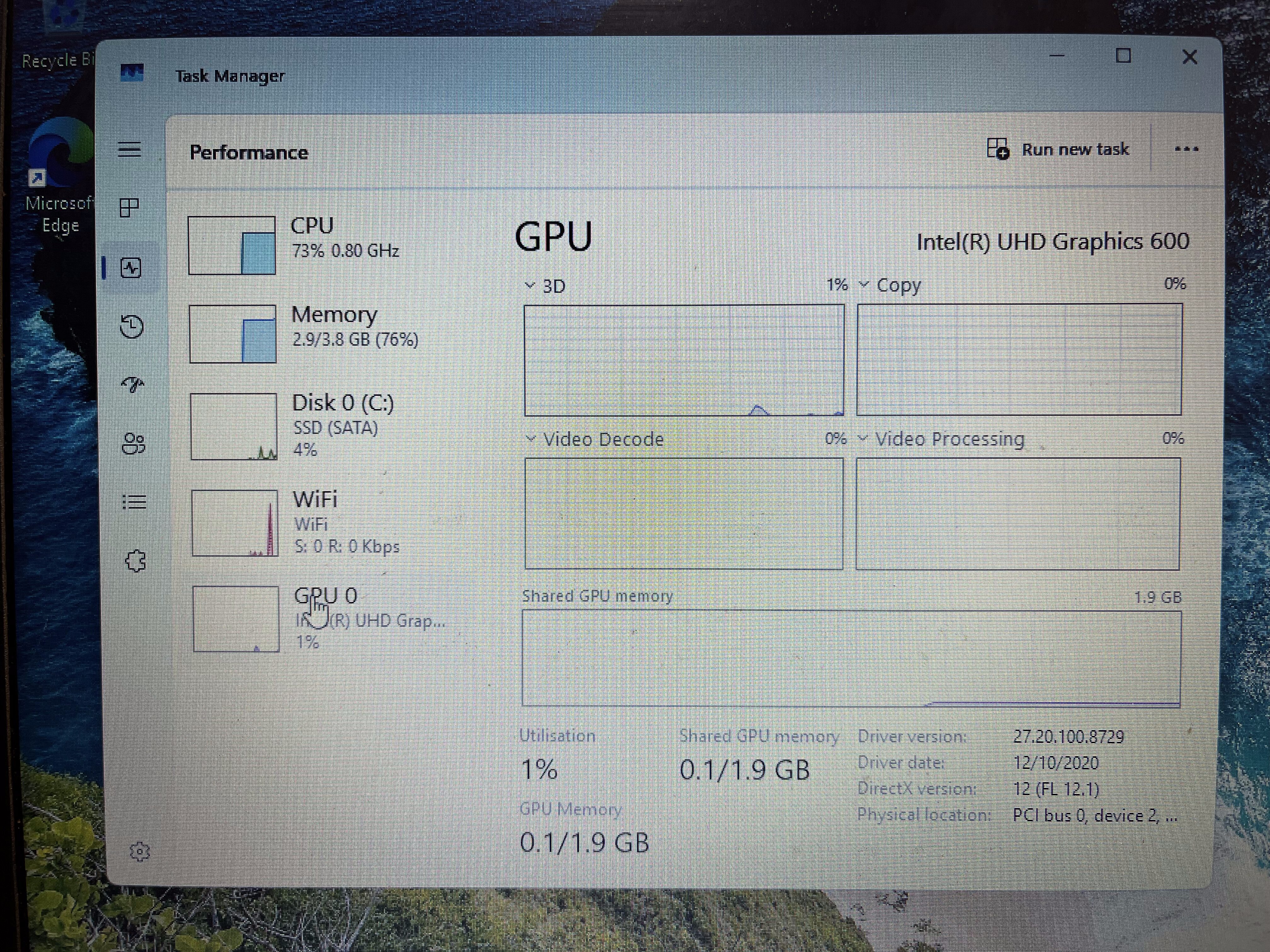Viewport: 1270px width, 952px height.
Task: Open the hamburger navigation menu
Action: point(129,150)
